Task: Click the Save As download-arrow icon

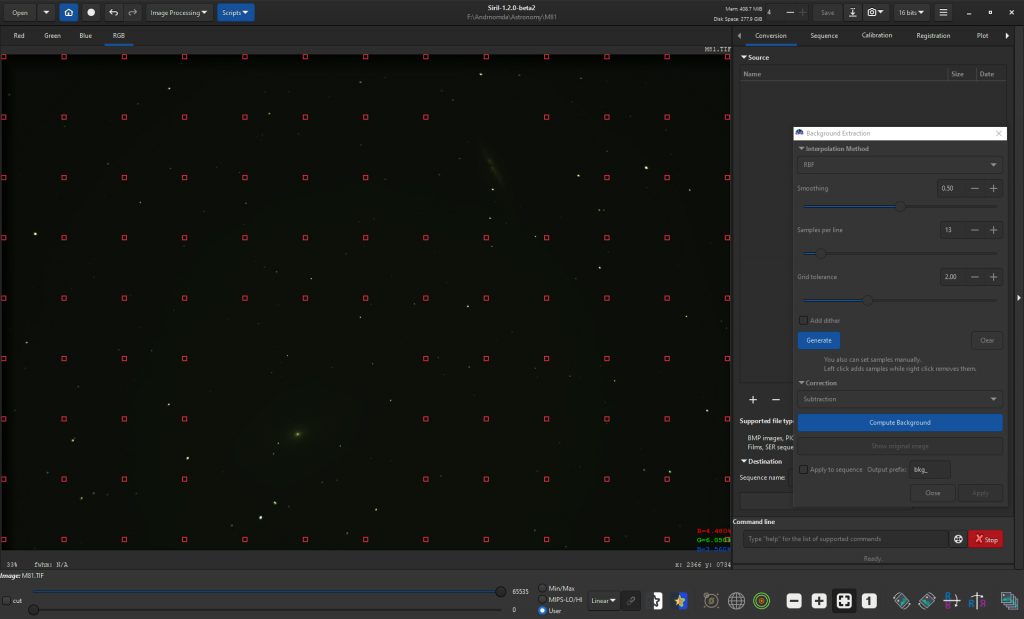Action: (x=852, y=13)
